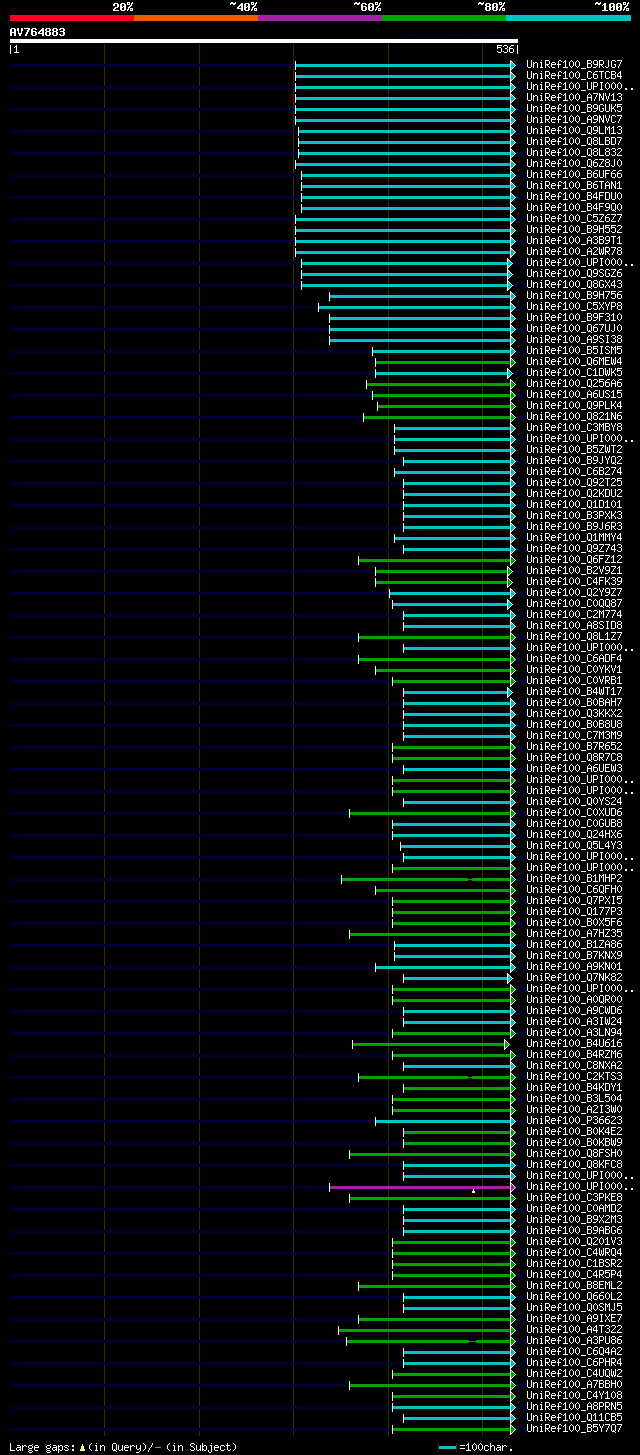640x1455 pixels.
Task: Click the orange ~40% identity legend segment
Action: [x=196, y=17]
